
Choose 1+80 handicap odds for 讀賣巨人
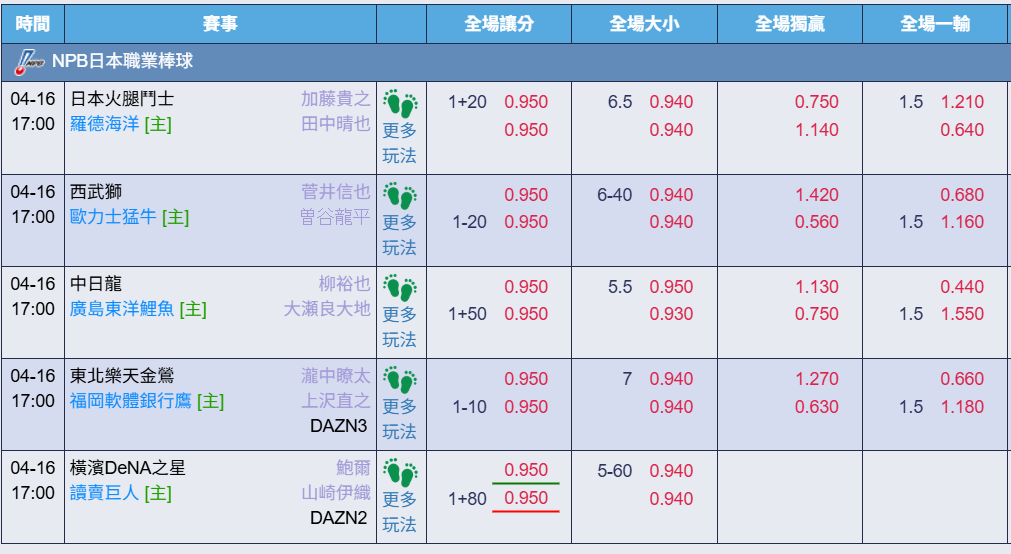pyautogui.click(x=526, y=498)
